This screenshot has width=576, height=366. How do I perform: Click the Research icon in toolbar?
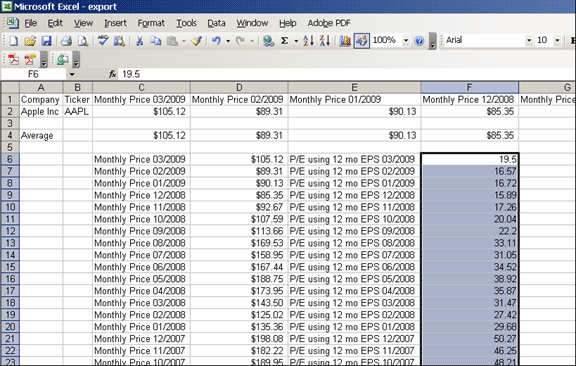click(119, 40)
